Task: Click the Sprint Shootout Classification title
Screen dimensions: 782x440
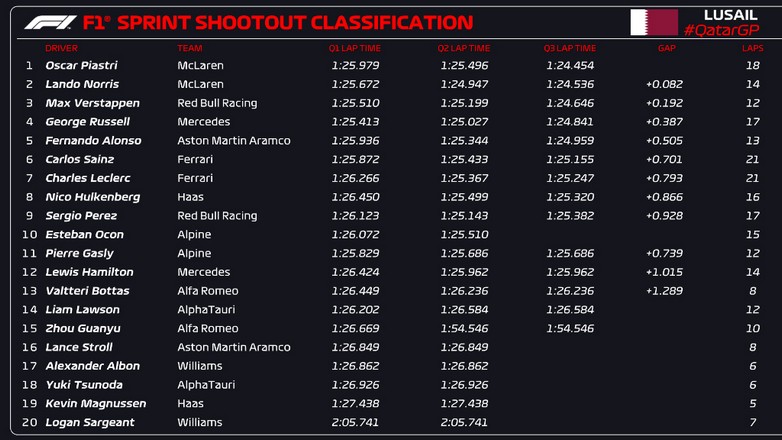Action: (x=278, y=22)
